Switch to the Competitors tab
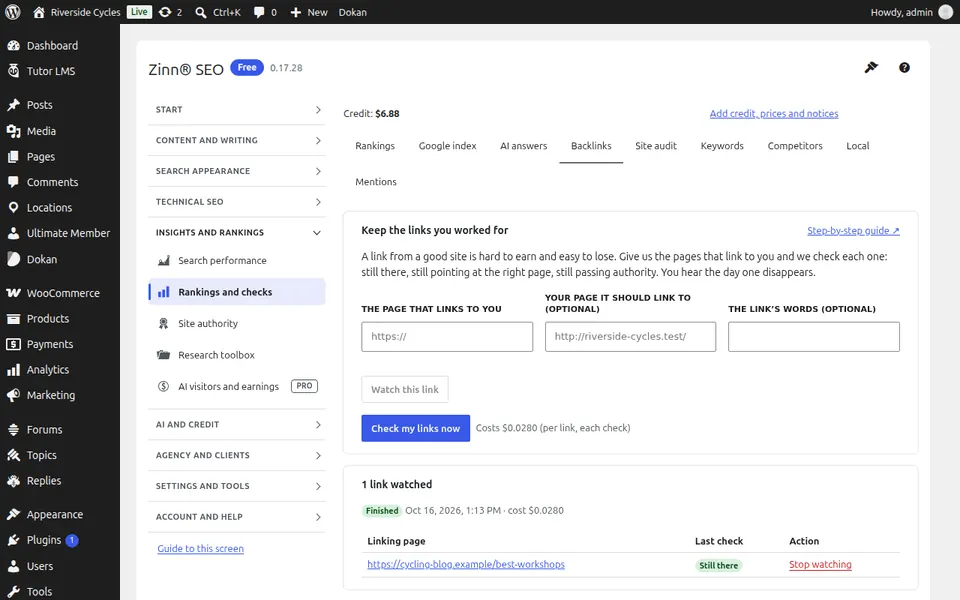 [795, 146]
